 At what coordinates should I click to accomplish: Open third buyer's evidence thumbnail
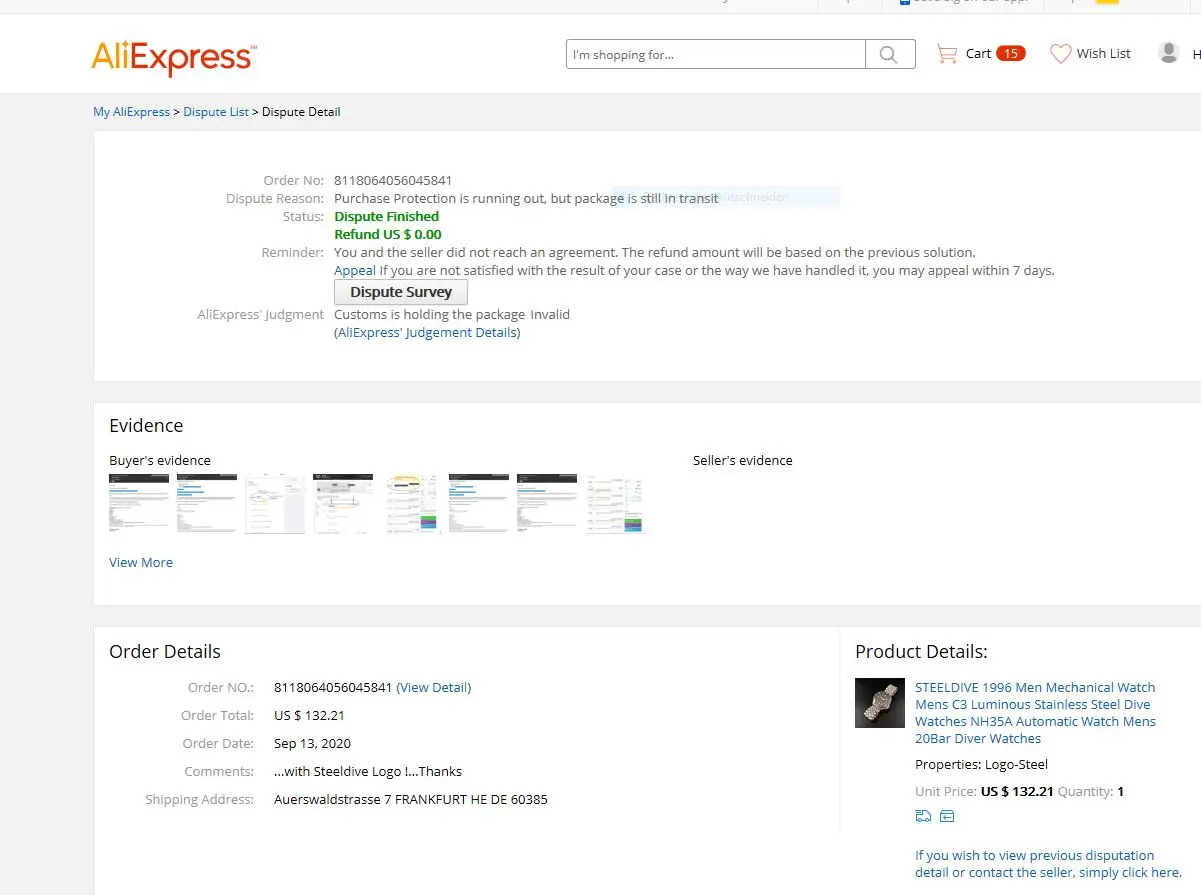tap(275, 504)
